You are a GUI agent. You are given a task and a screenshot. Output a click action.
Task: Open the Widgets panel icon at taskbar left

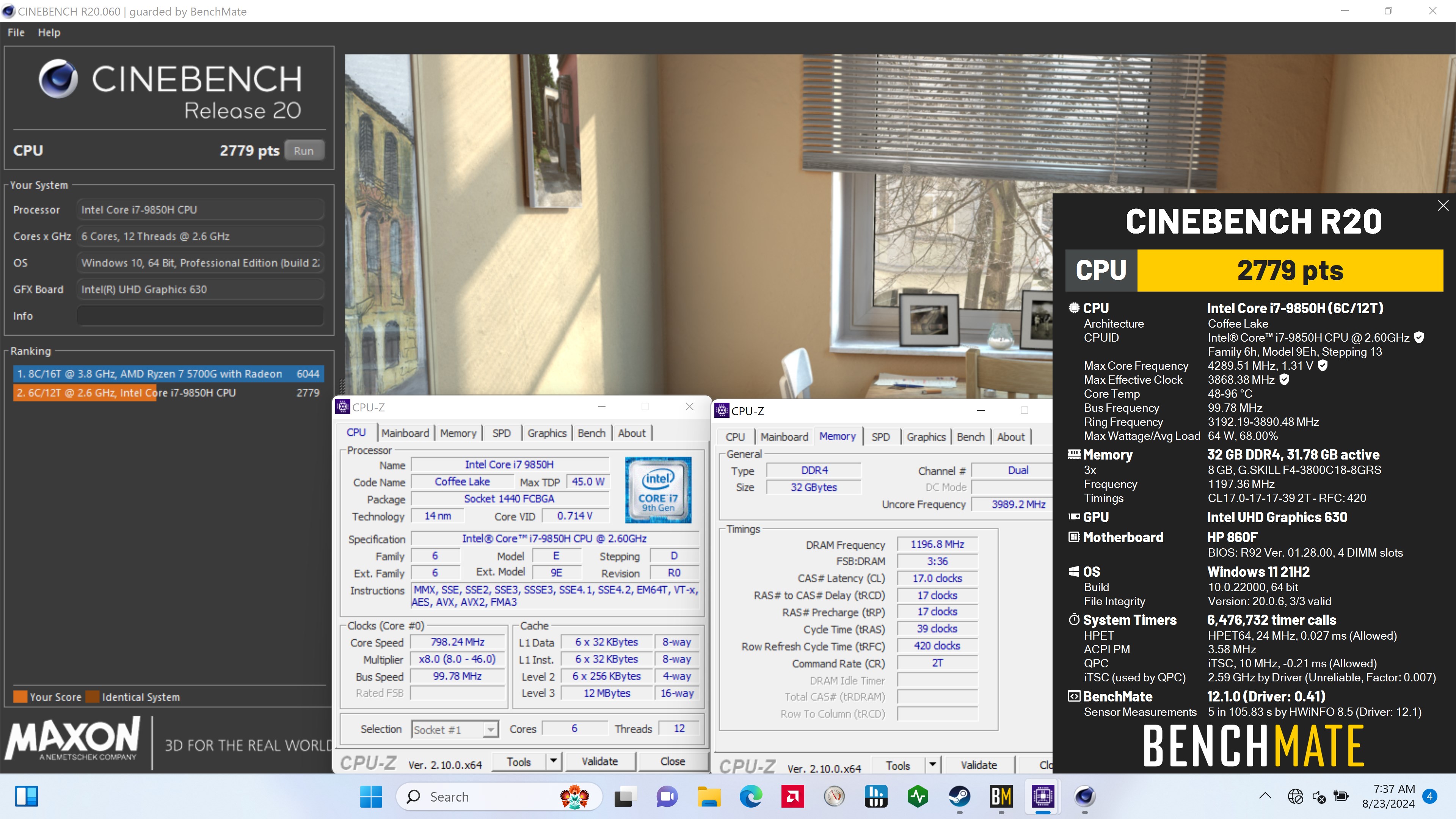point(27,796)
